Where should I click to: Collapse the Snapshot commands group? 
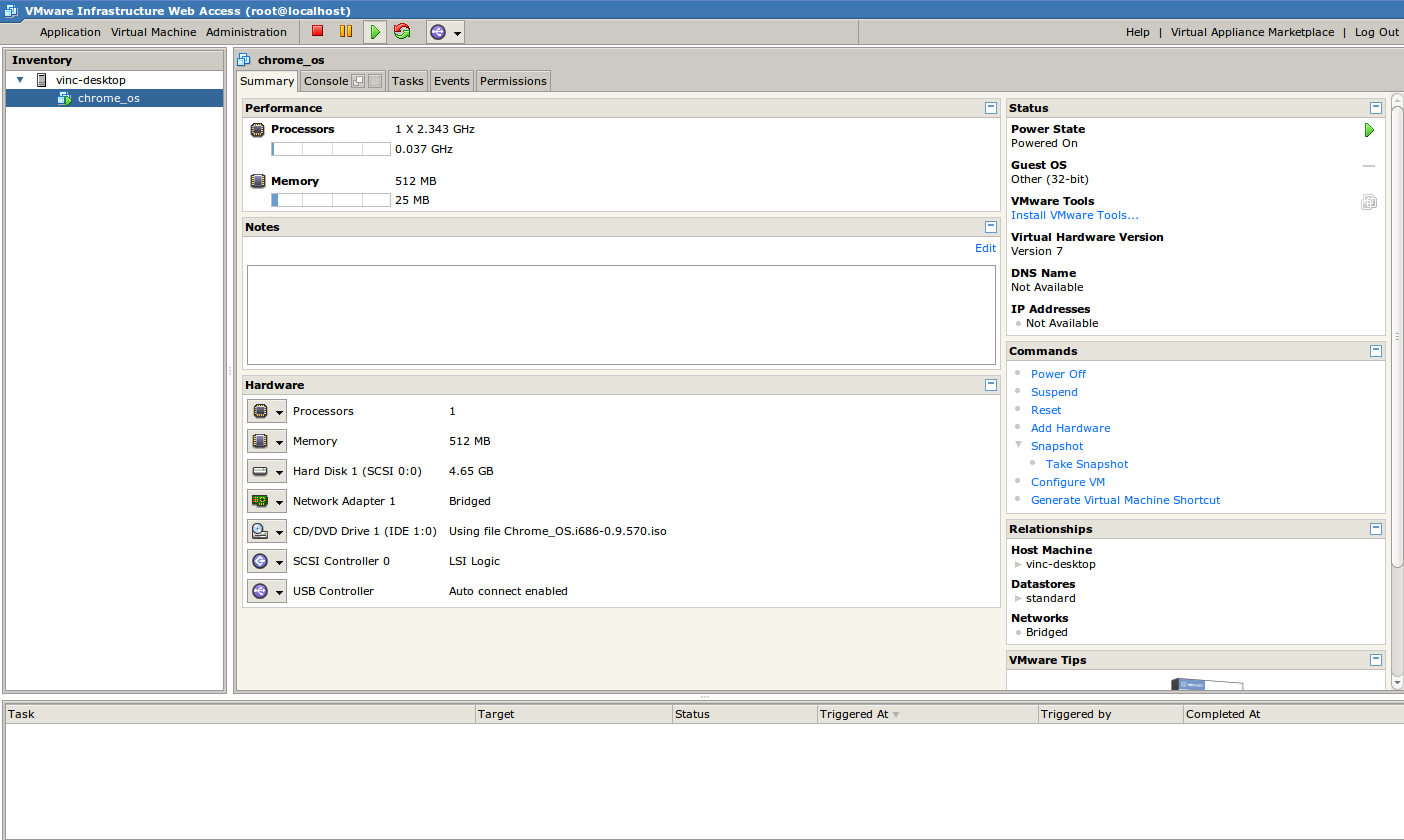click(x=1019, y=445)
